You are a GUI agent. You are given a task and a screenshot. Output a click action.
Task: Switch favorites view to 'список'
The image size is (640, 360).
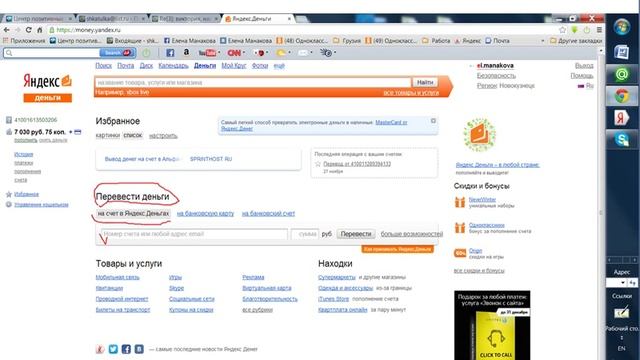tap(133, 135)
